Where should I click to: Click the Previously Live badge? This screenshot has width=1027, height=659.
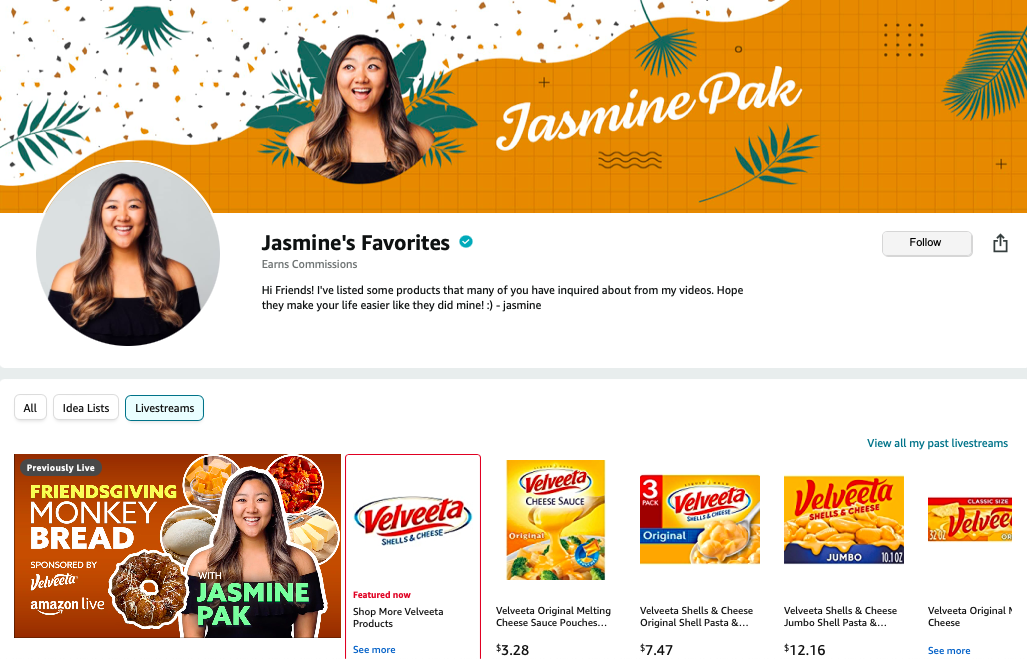60,468
